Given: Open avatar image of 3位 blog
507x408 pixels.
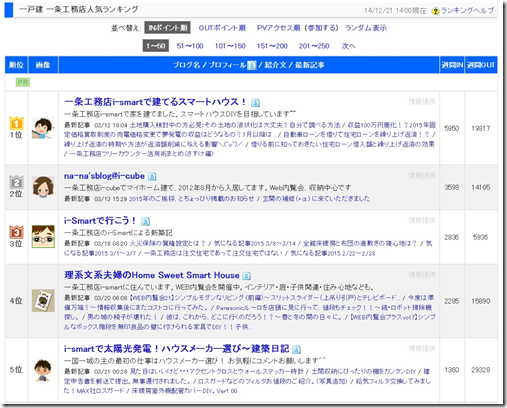Looking at the screenshot, I should (x=43, y=237).
